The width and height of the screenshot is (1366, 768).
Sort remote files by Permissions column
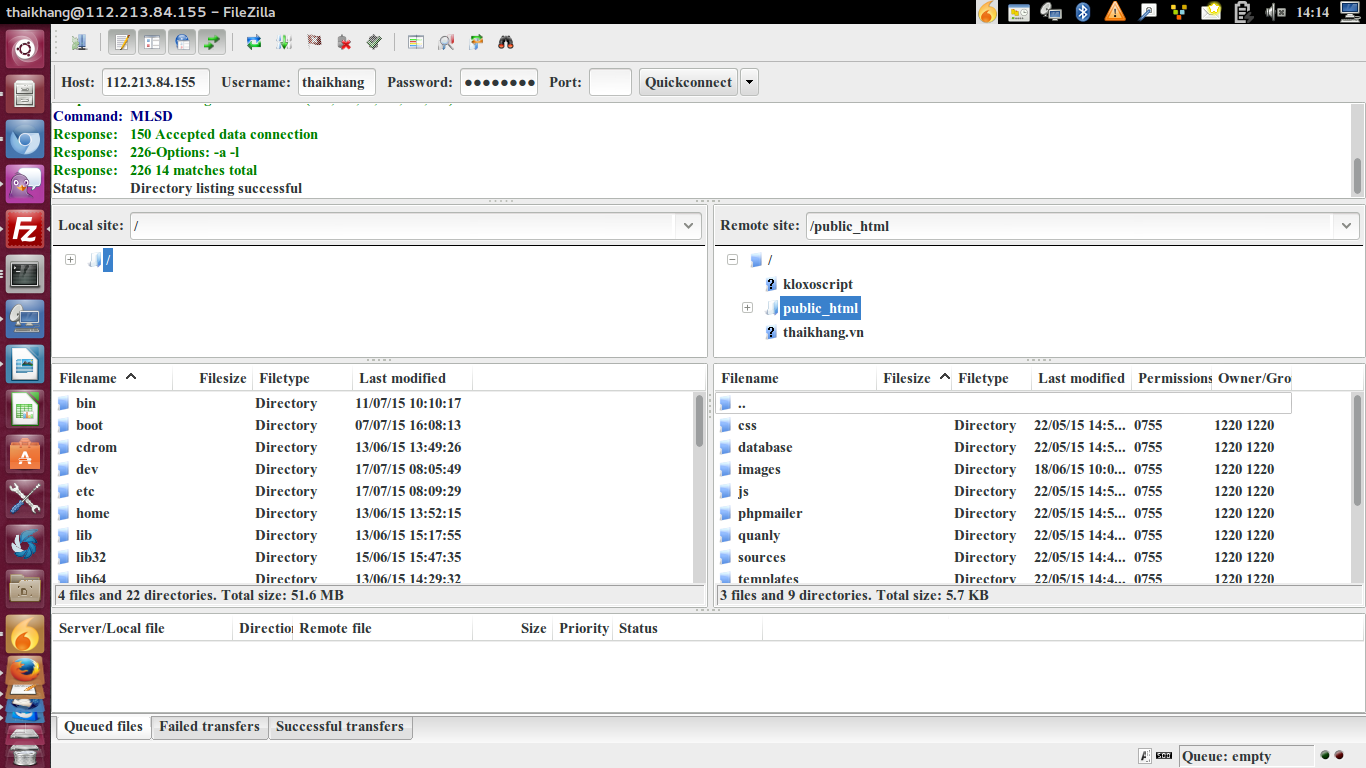[1172, 378]
